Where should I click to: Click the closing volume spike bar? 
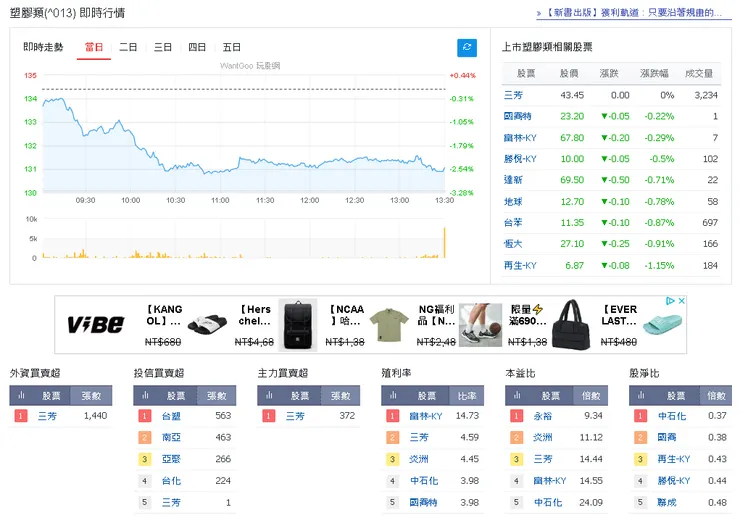tap(444, 243)
